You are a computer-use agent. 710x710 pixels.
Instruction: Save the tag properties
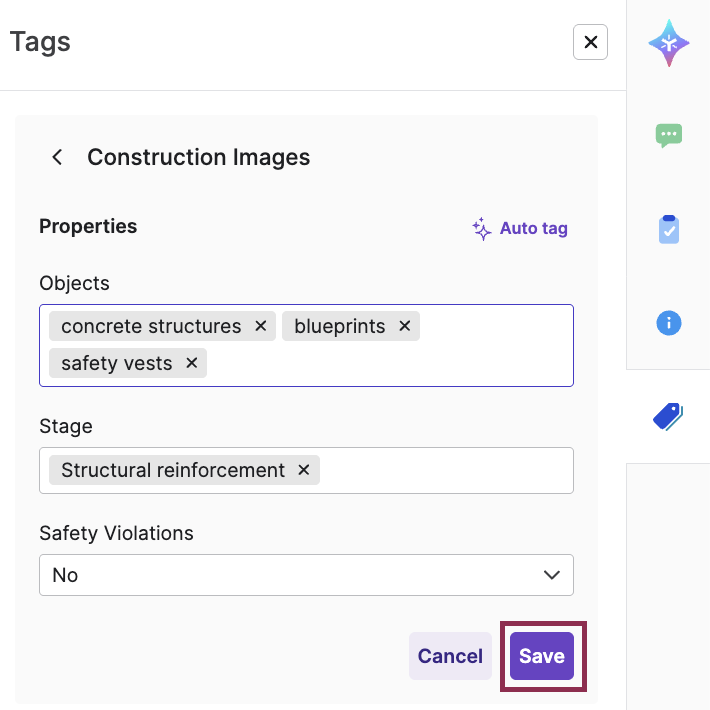(x=542, y=656)
